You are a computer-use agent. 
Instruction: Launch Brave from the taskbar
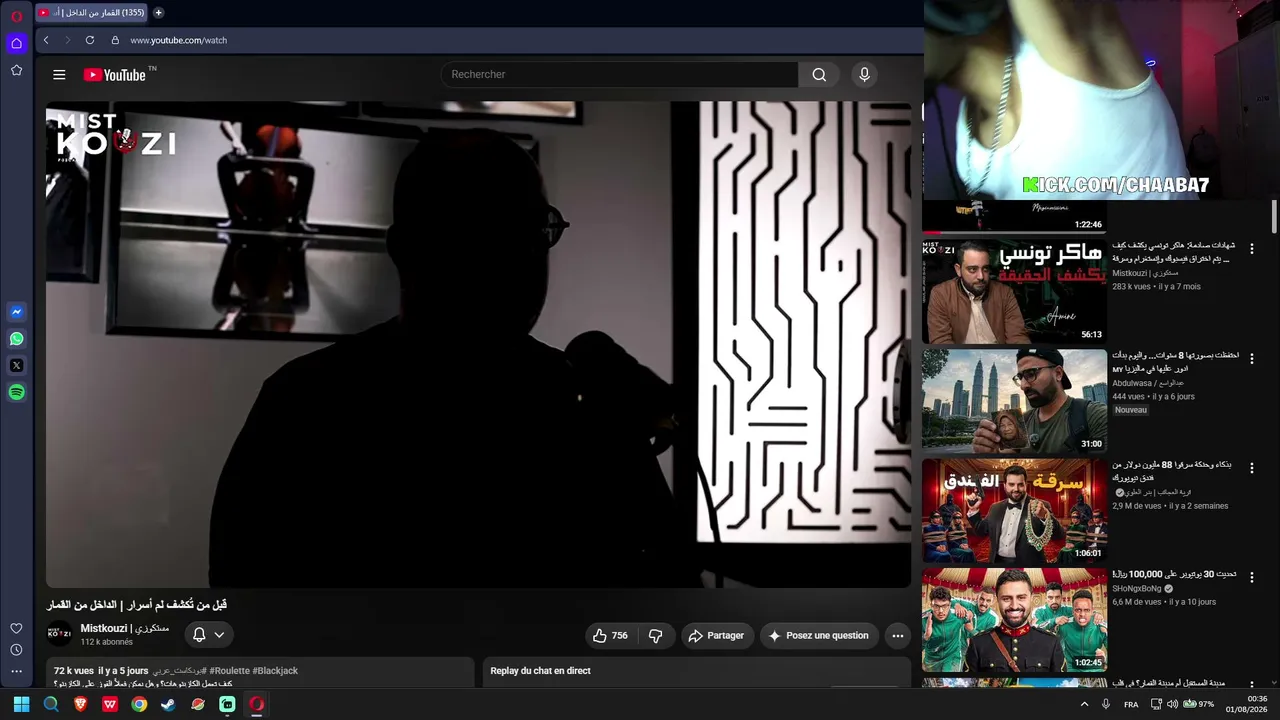coord(81,704)
